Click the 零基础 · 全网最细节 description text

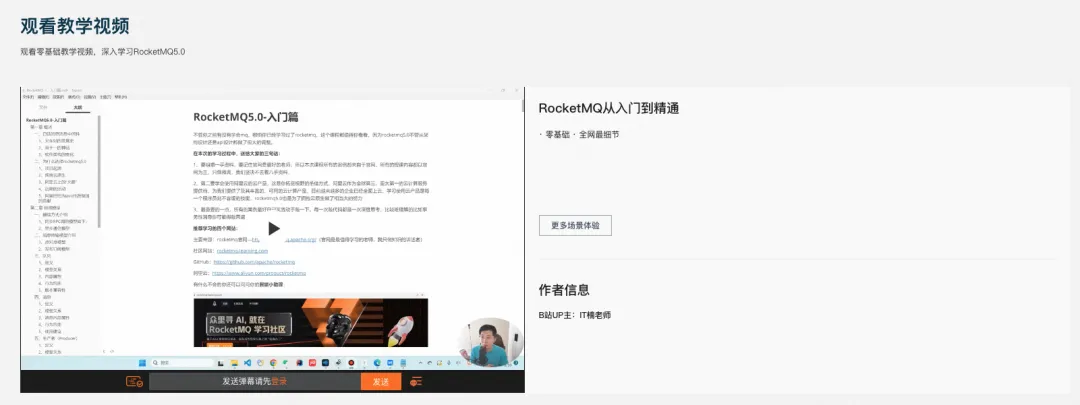(579, 134)
